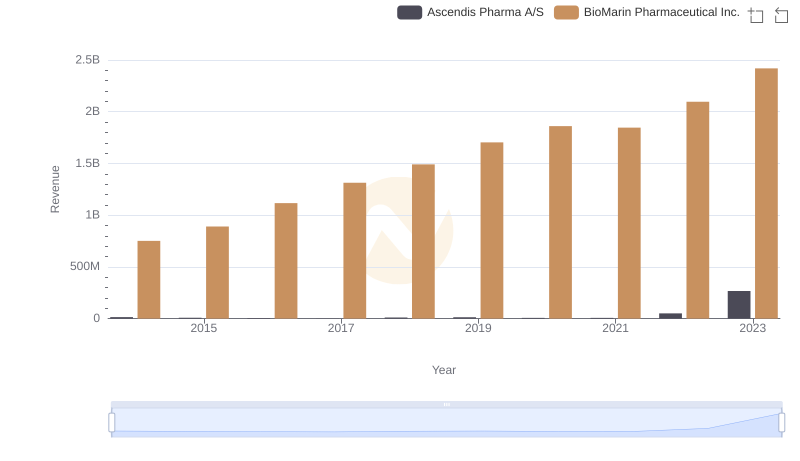Screen dimensions: 800x461
Task: Click the right handle of the range slider
Action: click(781, 422)
